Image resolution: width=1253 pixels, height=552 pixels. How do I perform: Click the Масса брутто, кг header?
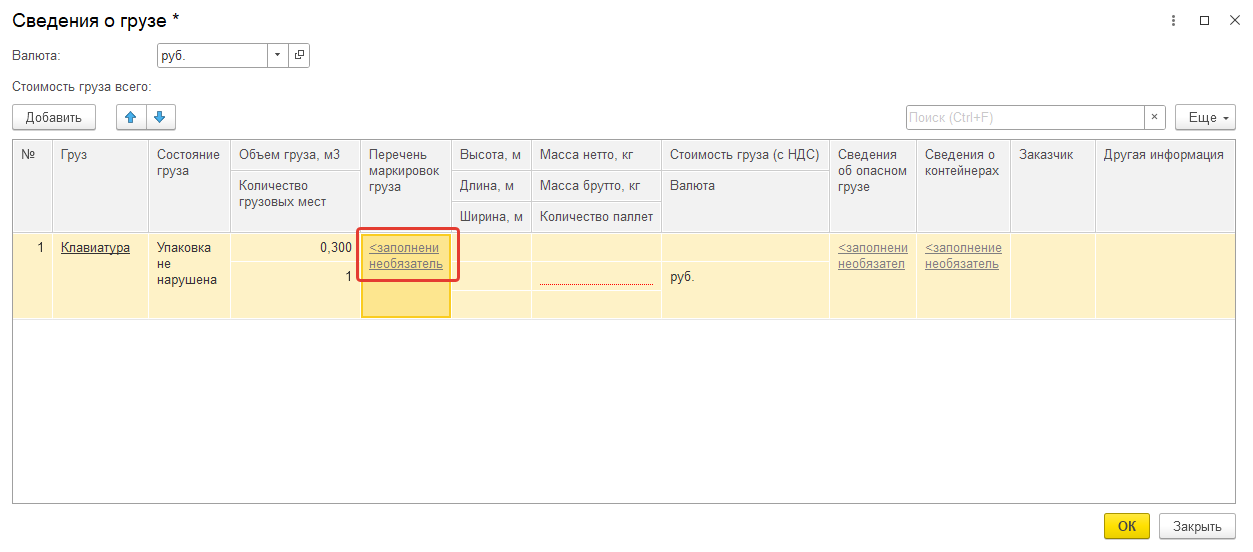click(x=596, y=186)
